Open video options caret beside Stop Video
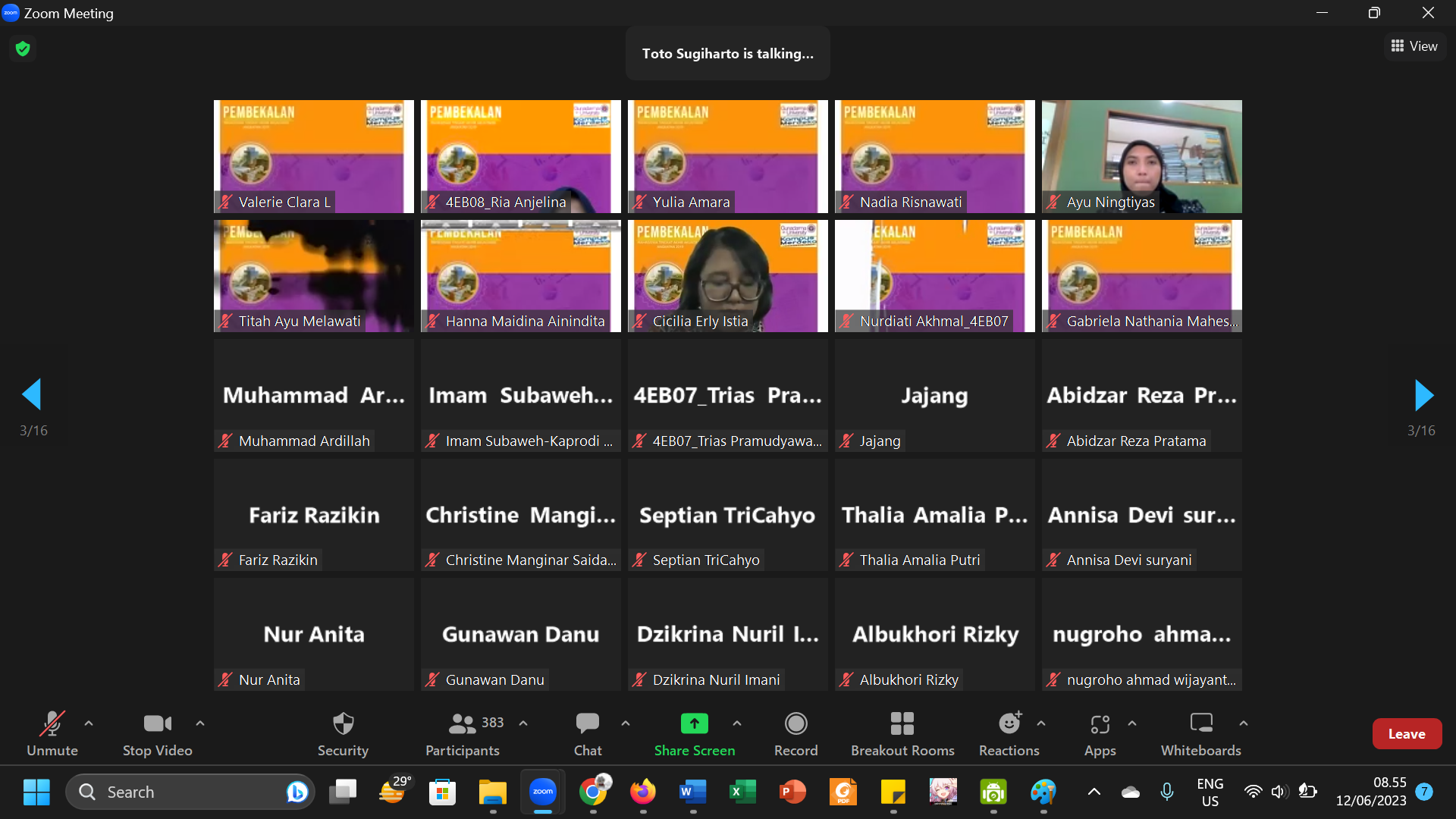The width and height of the screenshot is (1456, 819). (200, 723)
